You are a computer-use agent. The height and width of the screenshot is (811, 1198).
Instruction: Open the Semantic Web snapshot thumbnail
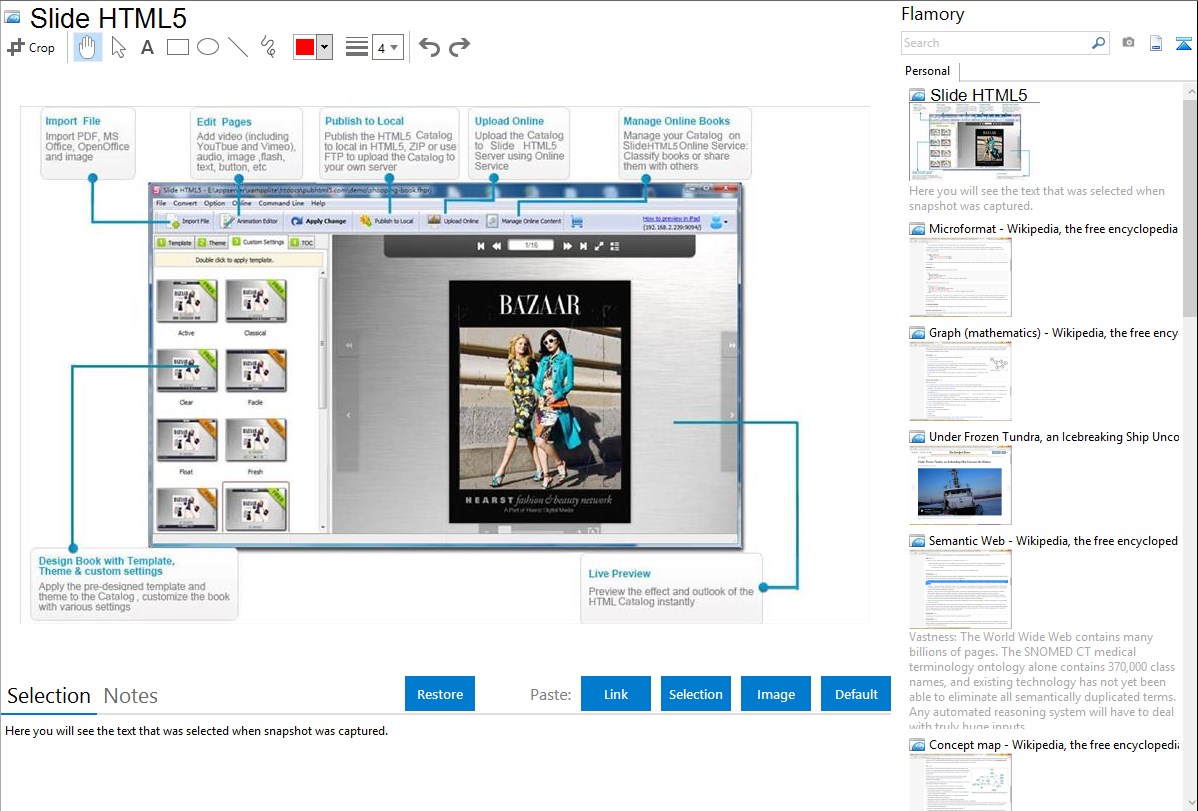pos(960,588)
